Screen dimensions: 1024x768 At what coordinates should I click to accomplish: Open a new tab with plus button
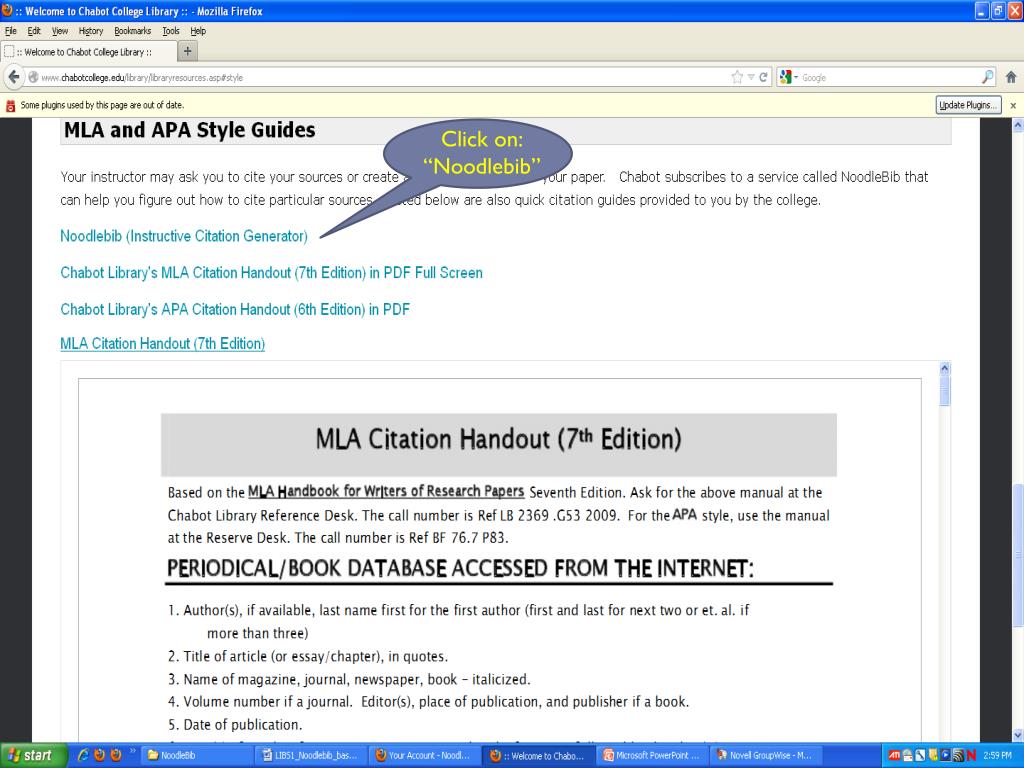pyautogui.click(x=187, y=51)
